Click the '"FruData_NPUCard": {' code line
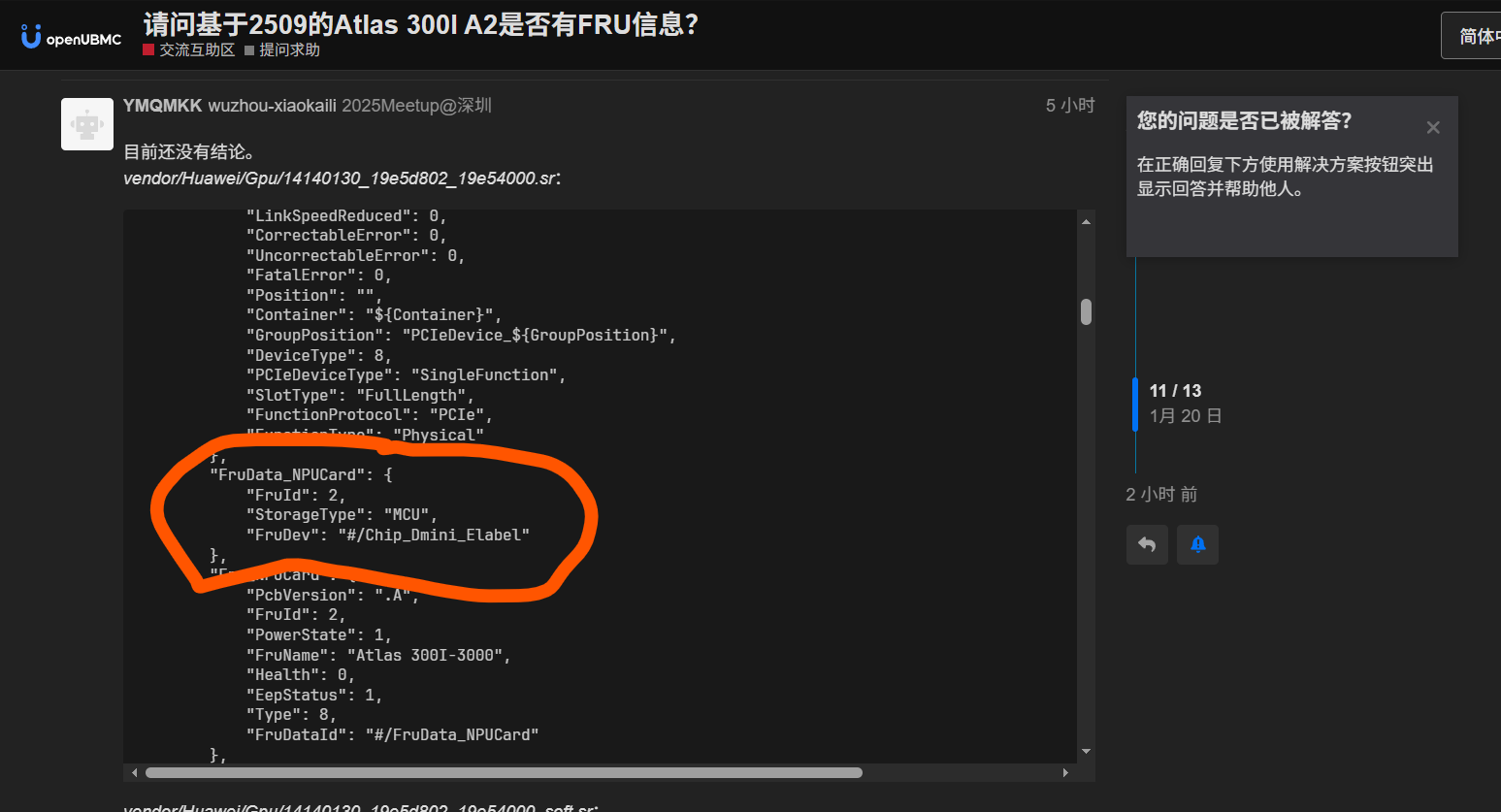Viewport: 1501px width, 812px height. pos(301,475)
